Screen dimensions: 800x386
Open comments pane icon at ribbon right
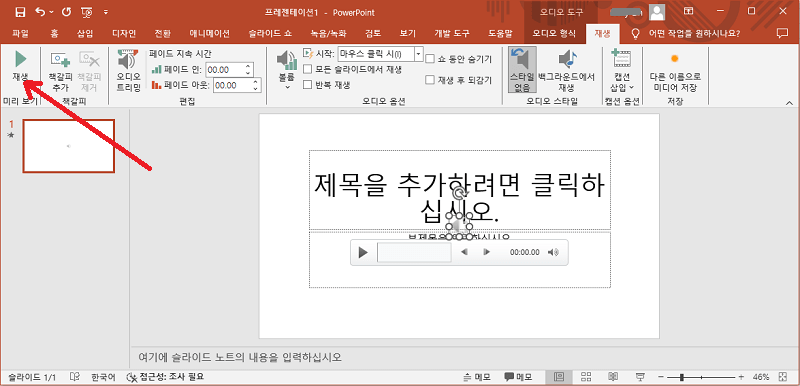(x=781, y=33)
